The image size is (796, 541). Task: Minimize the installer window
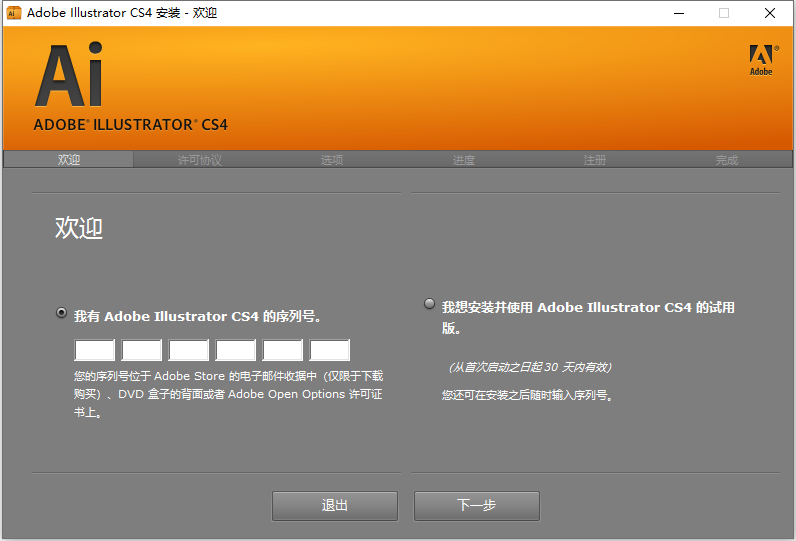click(x=679, y=13)
